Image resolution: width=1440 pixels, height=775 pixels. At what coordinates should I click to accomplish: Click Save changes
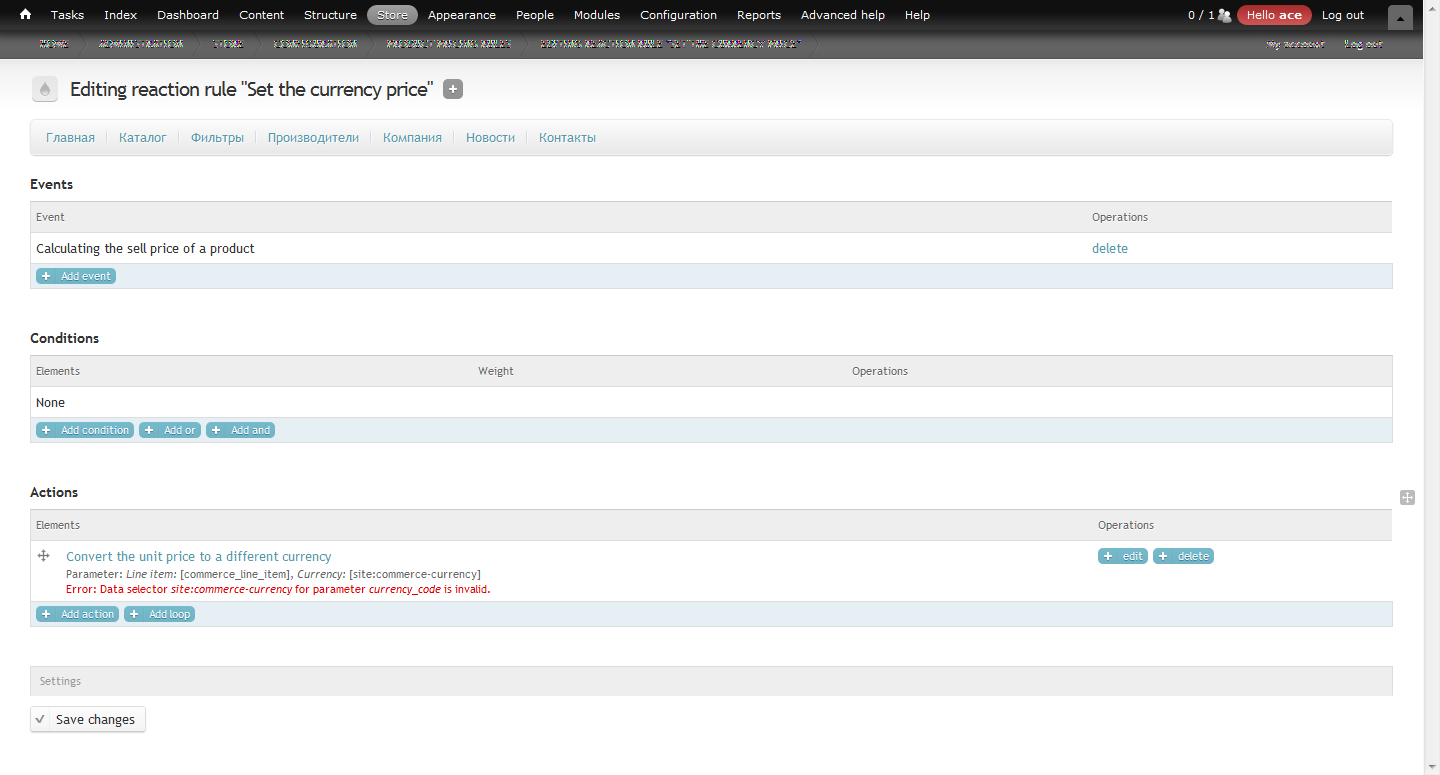pyautogui.click(x=88, y=719)
